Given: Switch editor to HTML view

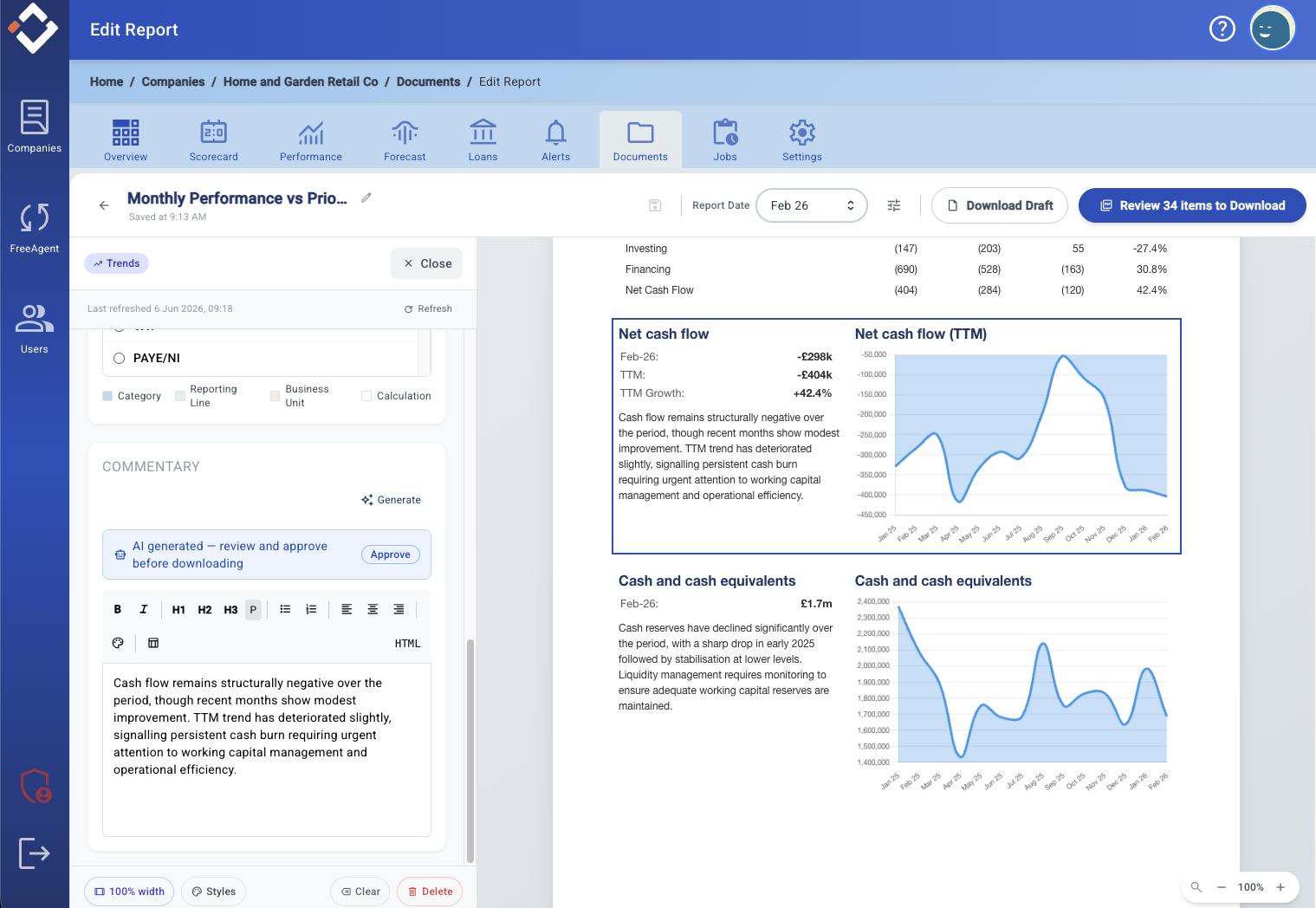Looking at the screenshot, I should click(407, 644).
